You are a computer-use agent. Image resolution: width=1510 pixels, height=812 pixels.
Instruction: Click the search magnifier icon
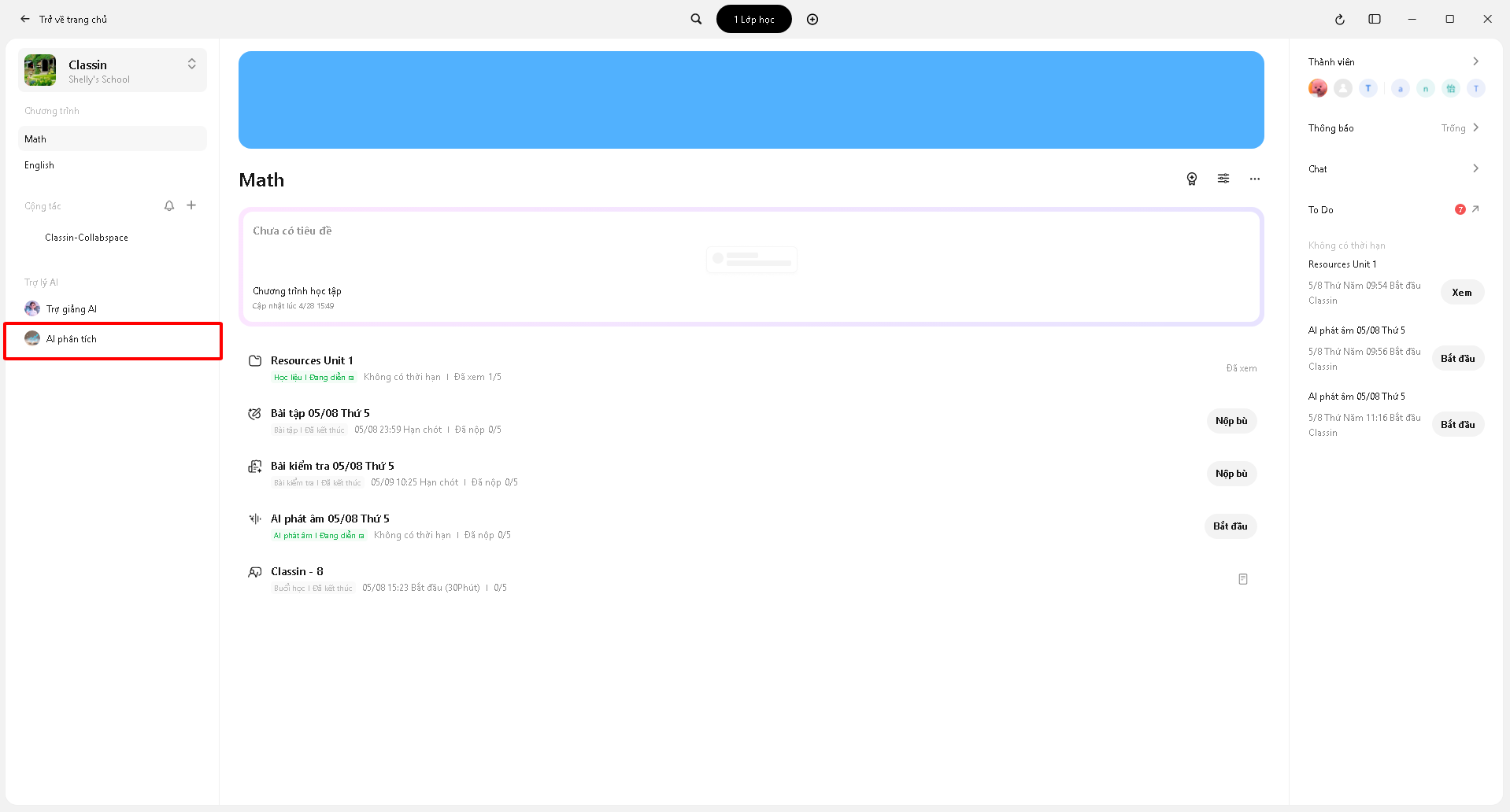click(696, 19)
